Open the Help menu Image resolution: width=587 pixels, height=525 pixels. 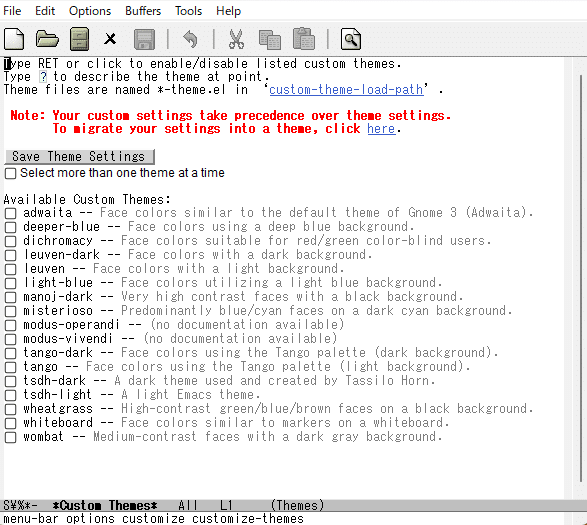tap(228, 11)
